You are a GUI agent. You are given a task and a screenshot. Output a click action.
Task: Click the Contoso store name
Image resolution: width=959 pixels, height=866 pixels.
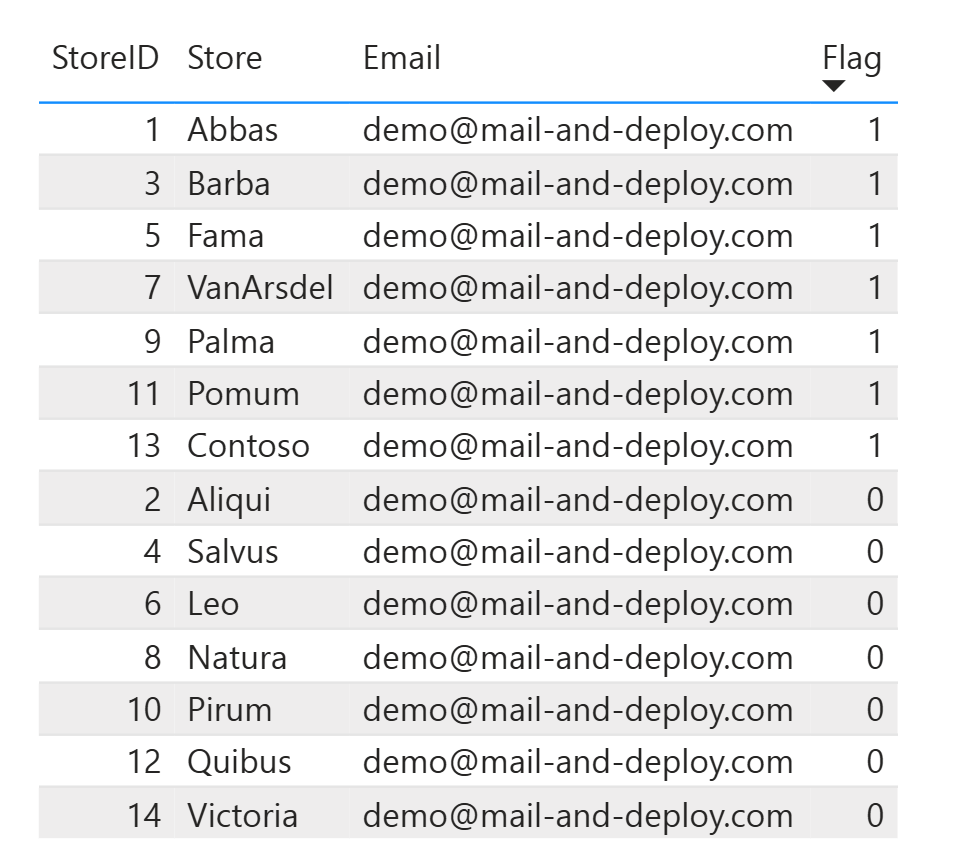click(x=248, y=446)
